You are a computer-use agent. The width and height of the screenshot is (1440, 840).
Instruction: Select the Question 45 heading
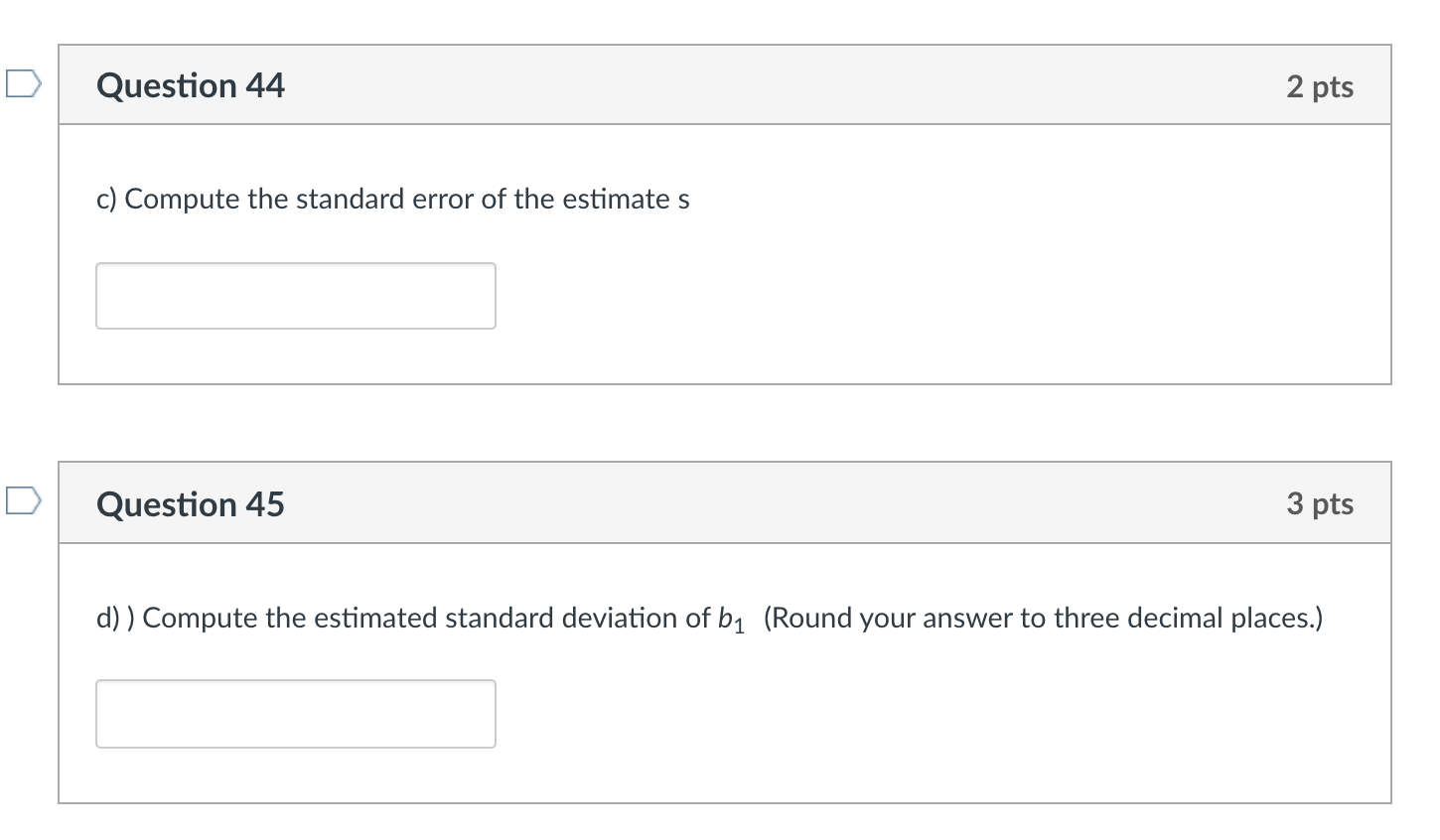(191, 504)
